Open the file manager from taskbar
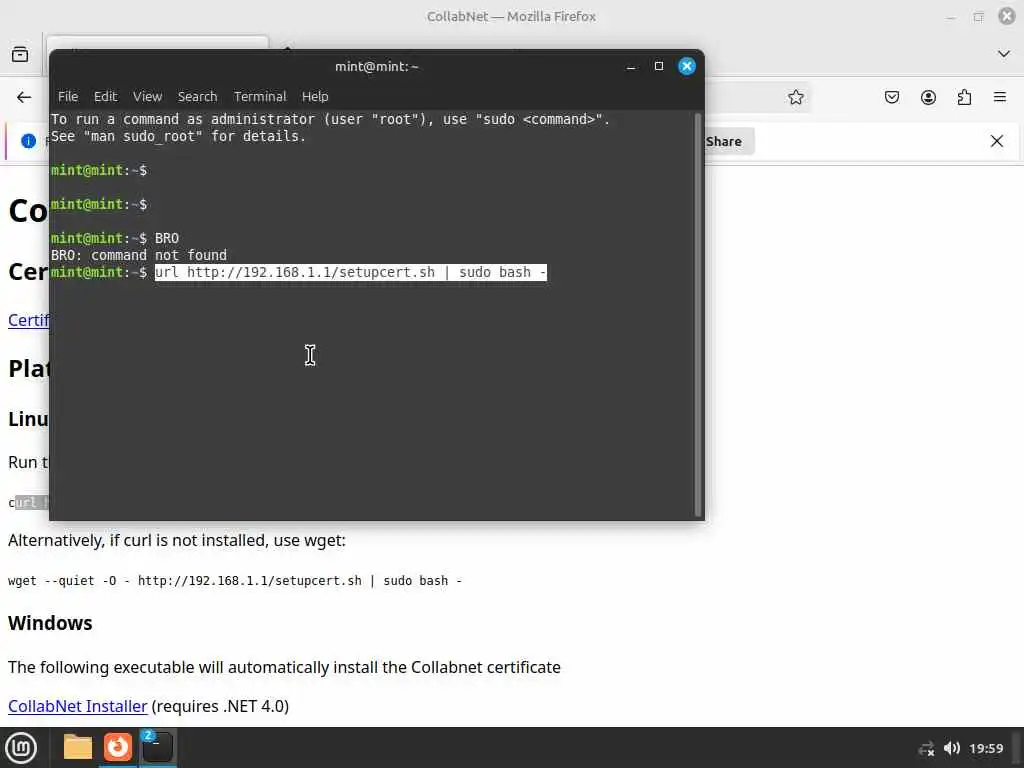The image size is (1024, 768). [78, 747]
